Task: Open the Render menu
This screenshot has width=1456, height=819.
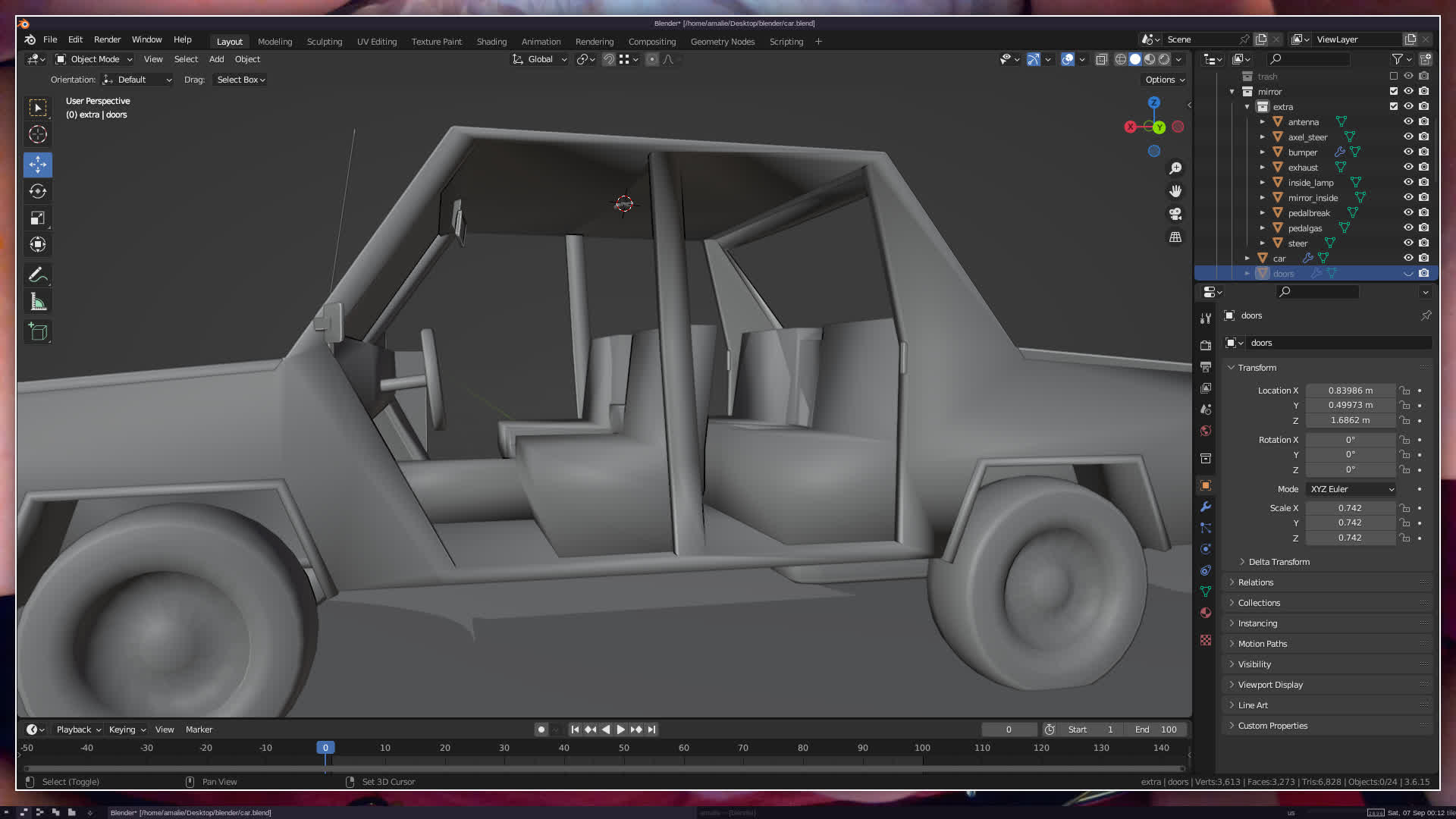Action: (107, 39)
